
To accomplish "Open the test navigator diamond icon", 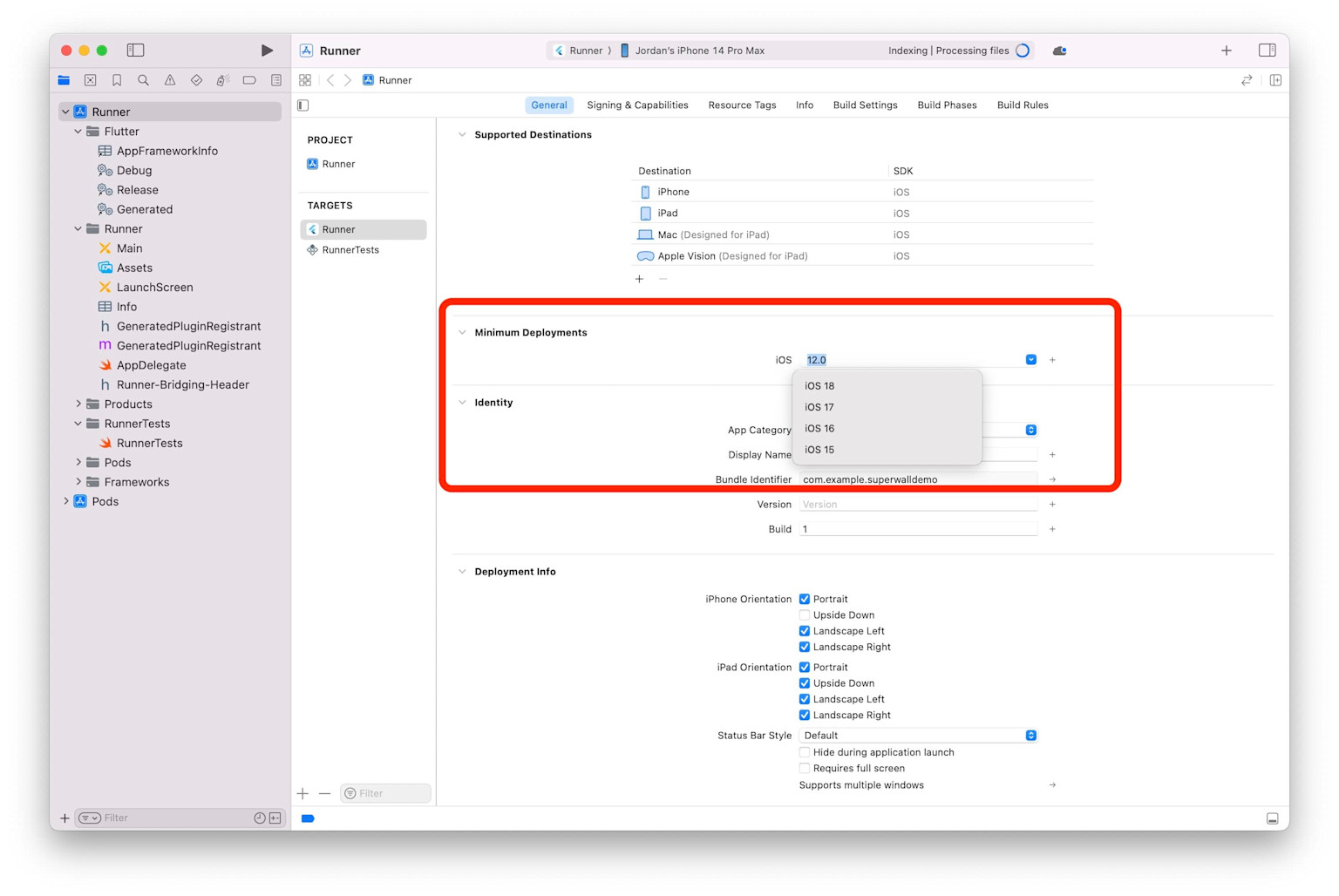I will pos(196,80).
